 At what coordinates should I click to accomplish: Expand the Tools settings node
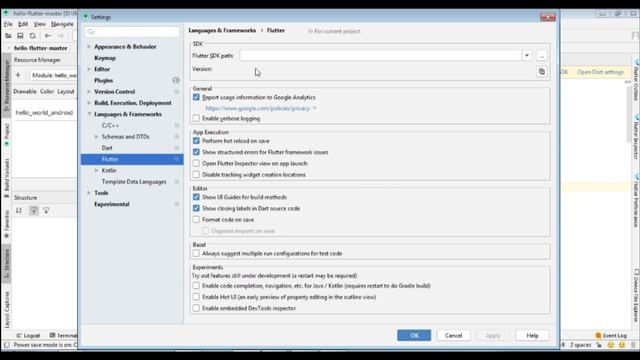tap(89, 193)
